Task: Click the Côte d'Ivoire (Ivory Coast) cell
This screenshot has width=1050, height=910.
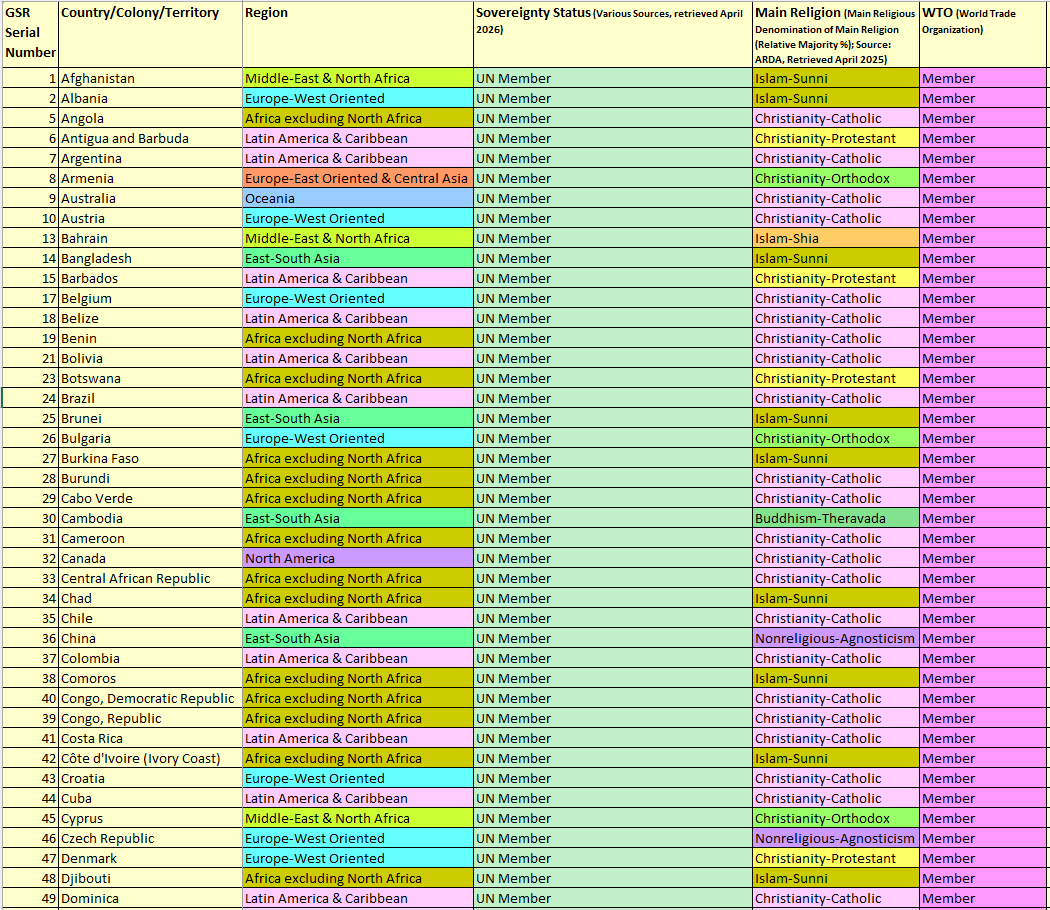Action: click(x=150, y=759)
